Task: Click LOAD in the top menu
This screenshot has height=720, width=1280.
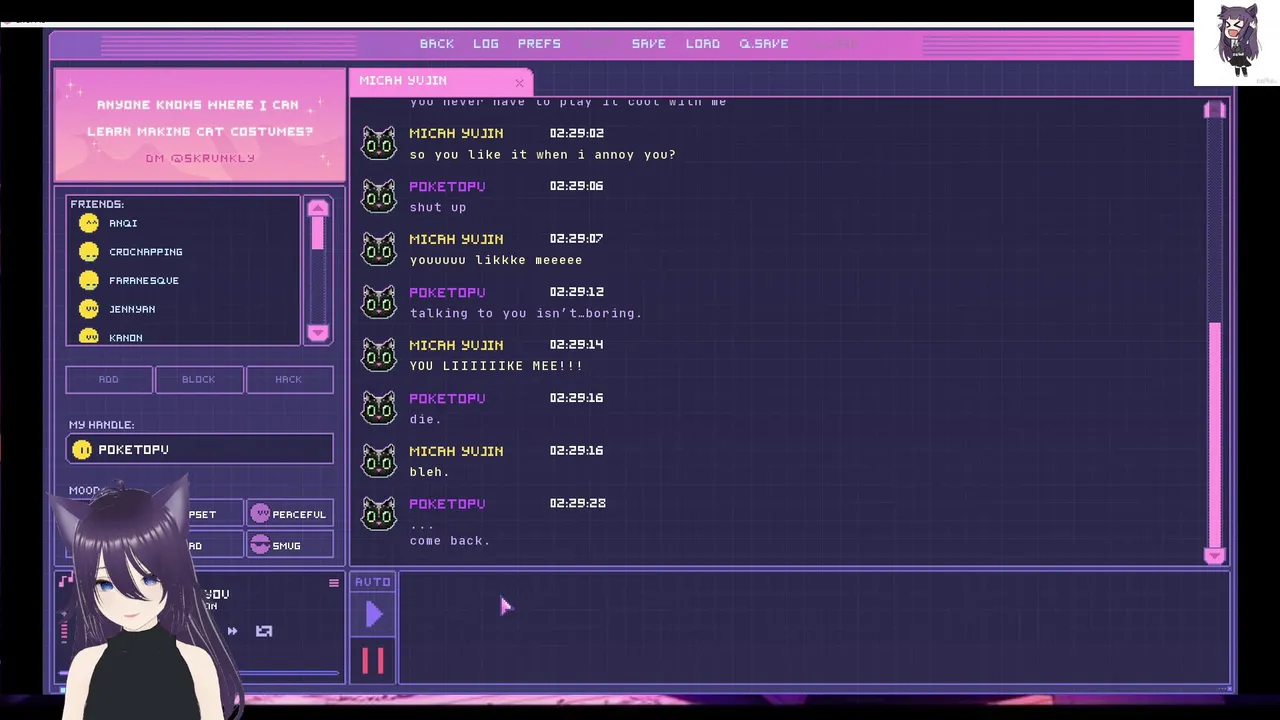Action: (x=703, y=44)
